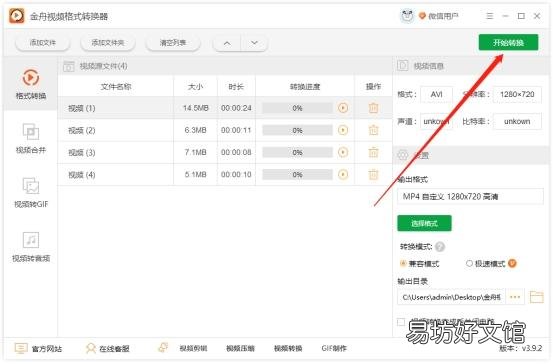The width and height of the screenshot is (553, 364).
Task: Play preview for 视频 (4)
Action: point(343,175)
